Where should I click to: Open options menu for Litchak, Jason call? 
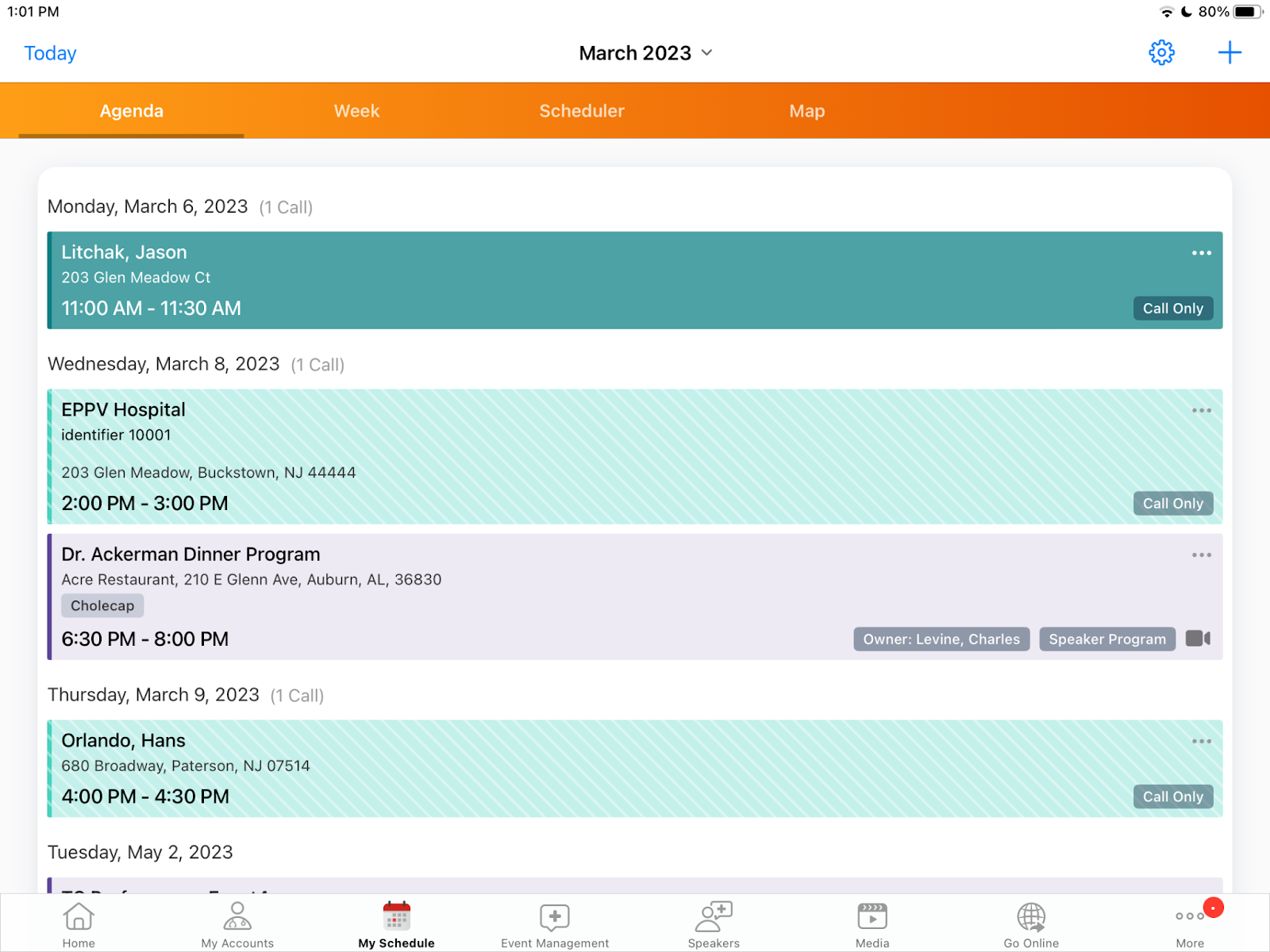tap(1201, 253)
